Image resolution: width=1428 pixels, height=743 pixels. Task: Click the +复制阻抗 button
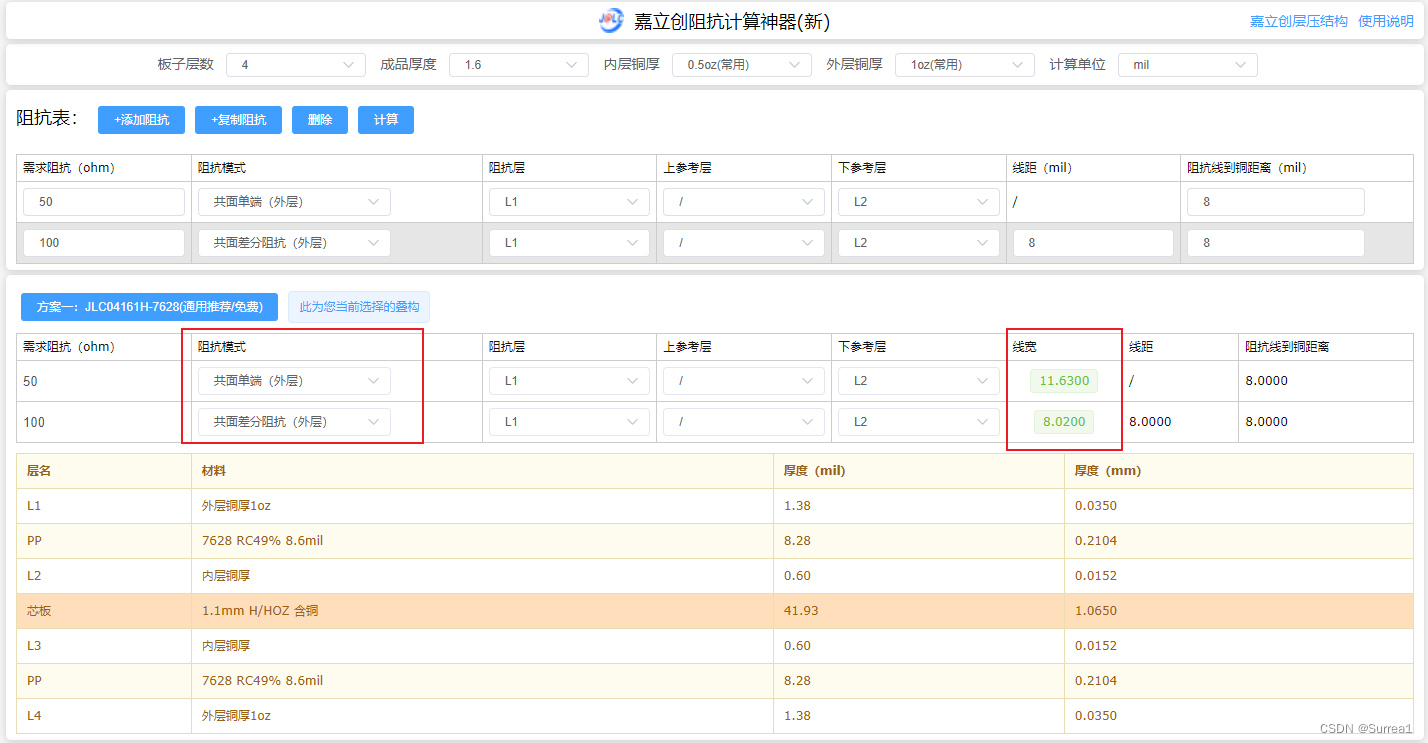click(238, 120)
